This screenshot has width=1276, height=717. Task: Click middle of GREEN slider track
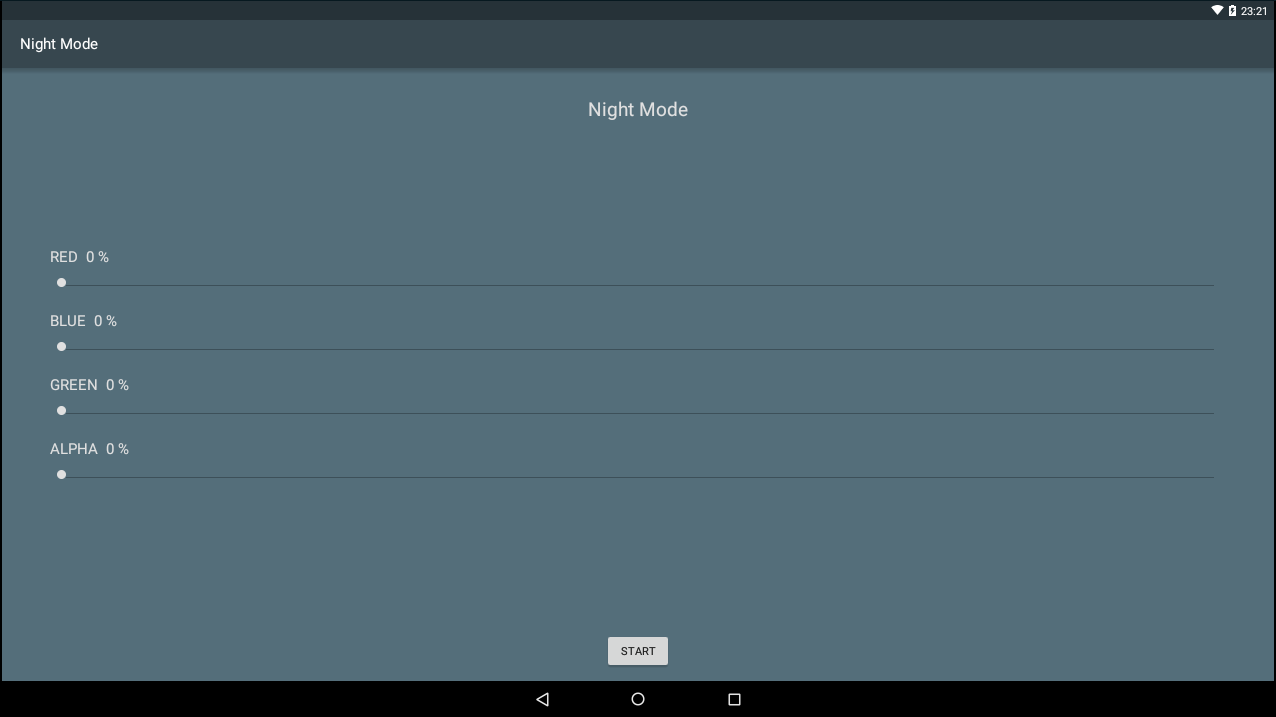click(638, 413)
